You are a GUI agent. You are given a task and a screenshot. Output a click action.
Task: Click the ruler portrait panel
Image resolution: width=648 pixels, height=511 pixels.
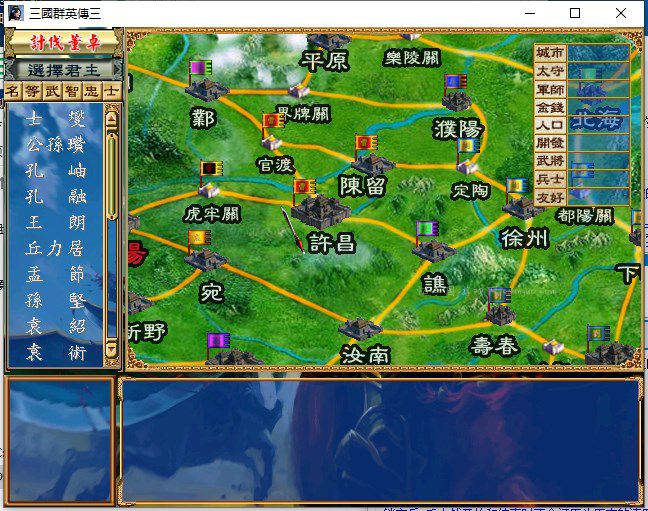pyautogui.click(x=60, y=441)
